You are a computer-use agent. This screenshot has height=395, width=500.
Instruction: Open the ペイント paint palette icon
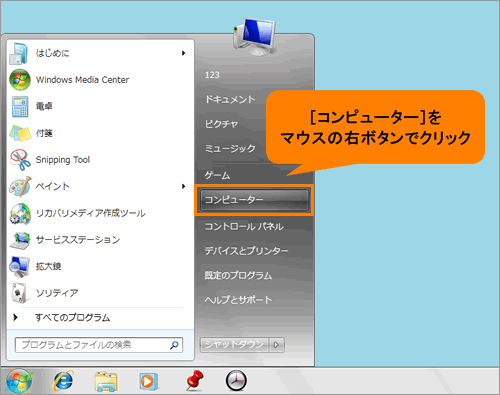point(20,187)
